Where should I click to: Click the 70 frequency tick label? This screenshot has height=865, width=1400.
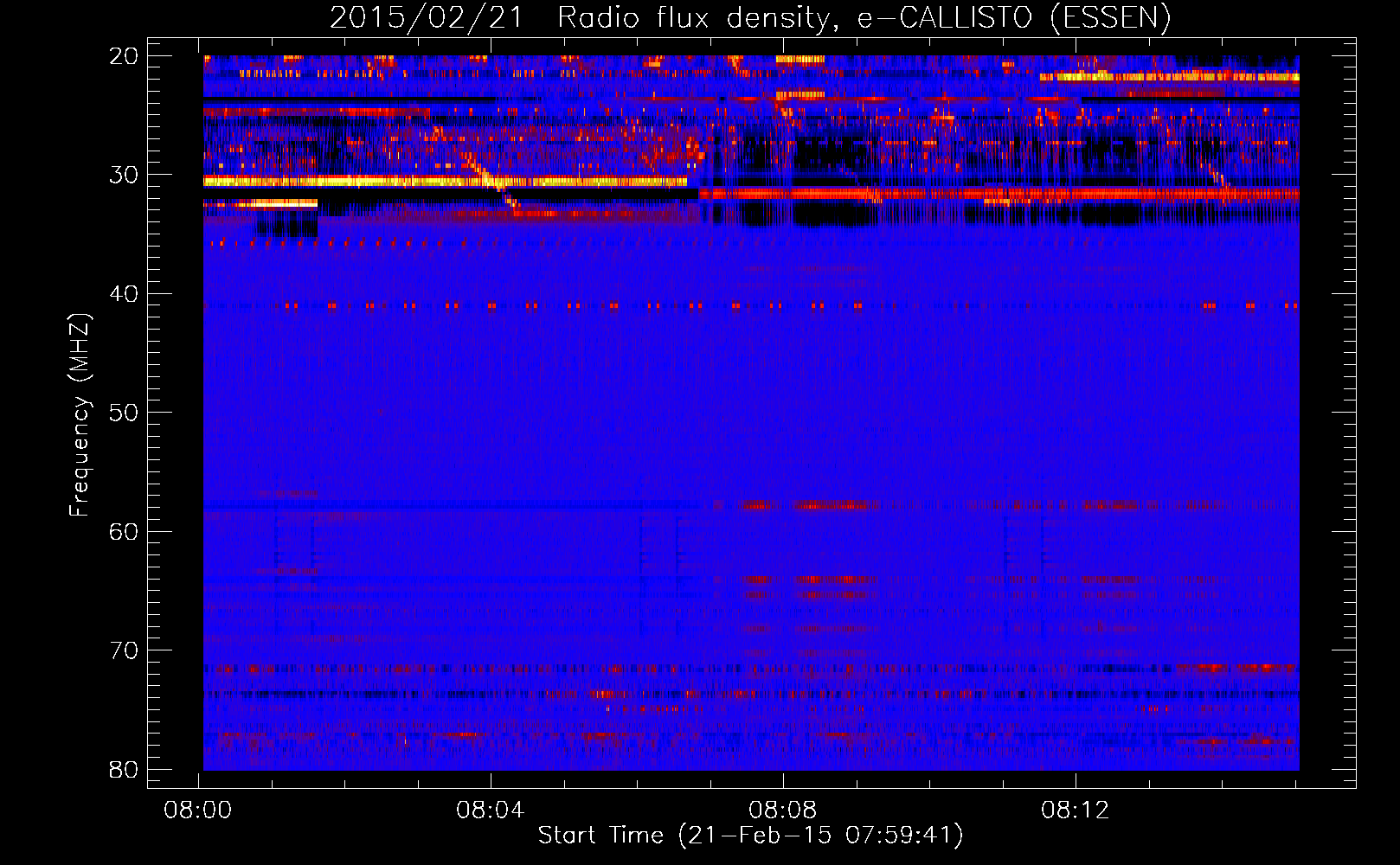pyautogui.click(x=124, y=650)
